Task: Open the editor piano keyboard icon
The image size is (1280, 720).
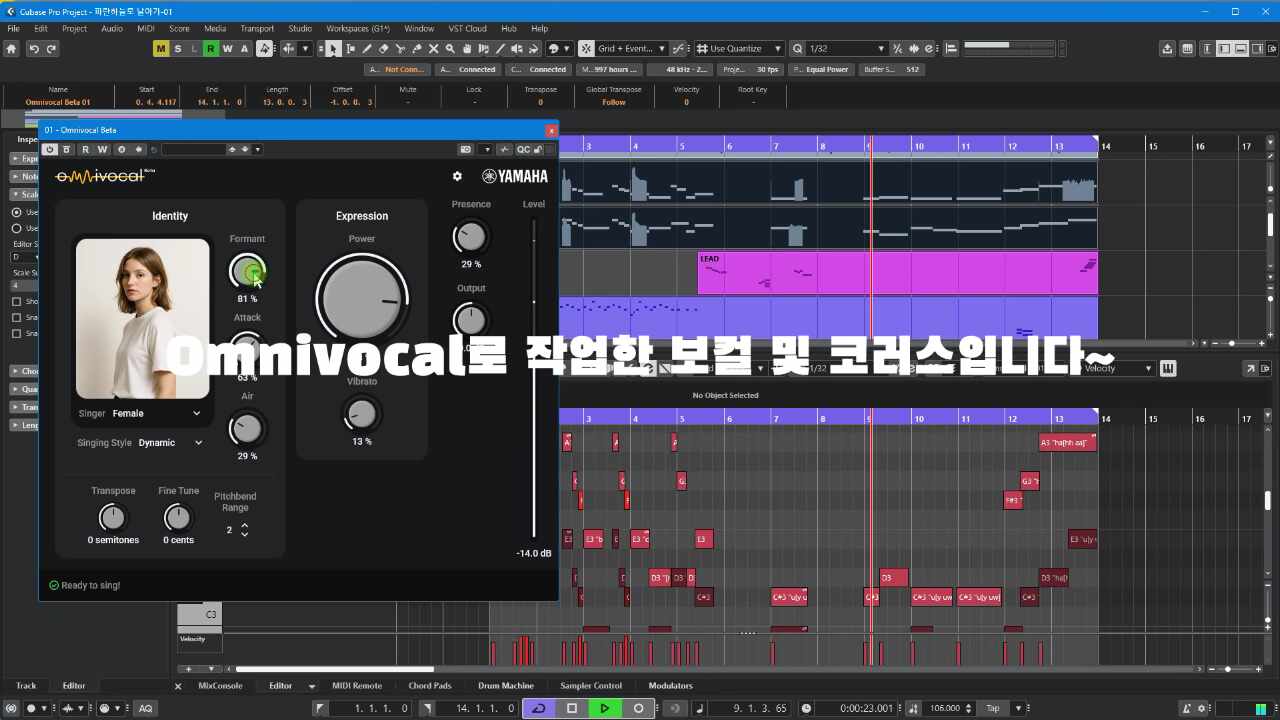Action: tap(1167, 368)
